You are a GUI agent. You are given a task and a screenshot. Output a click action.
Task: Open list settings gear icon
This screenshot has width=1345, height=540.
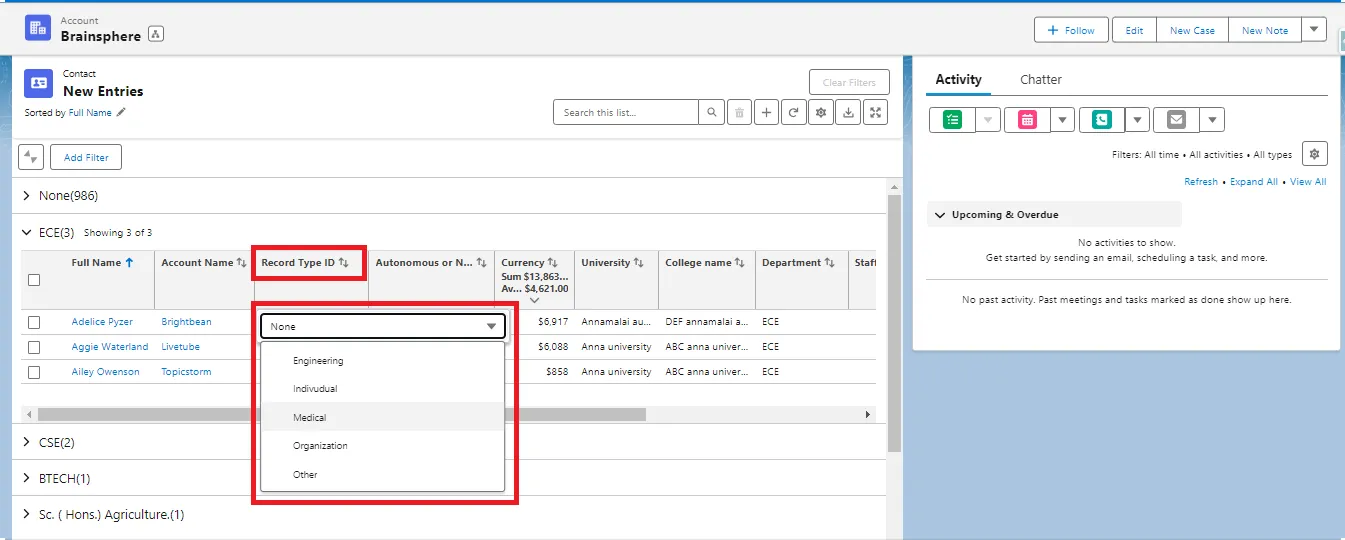tap(821, 113)
